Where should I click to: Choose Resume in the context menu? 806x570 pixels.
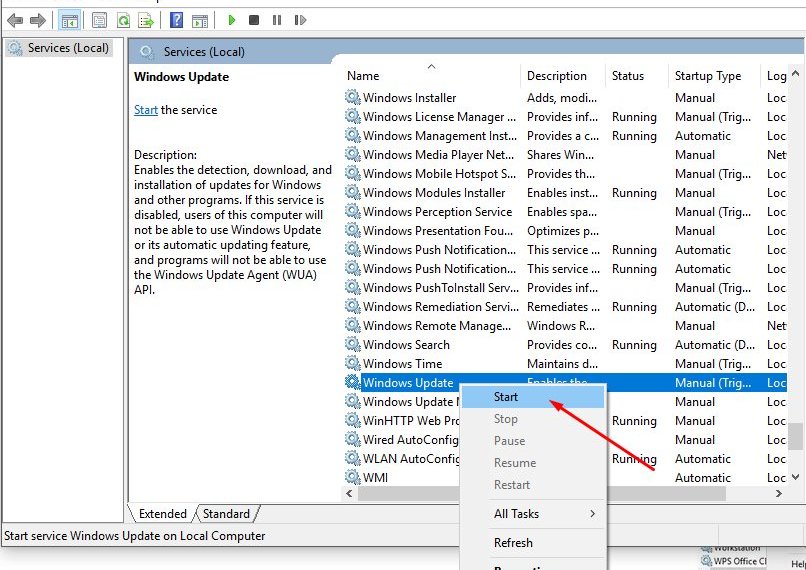pos(533,463)
